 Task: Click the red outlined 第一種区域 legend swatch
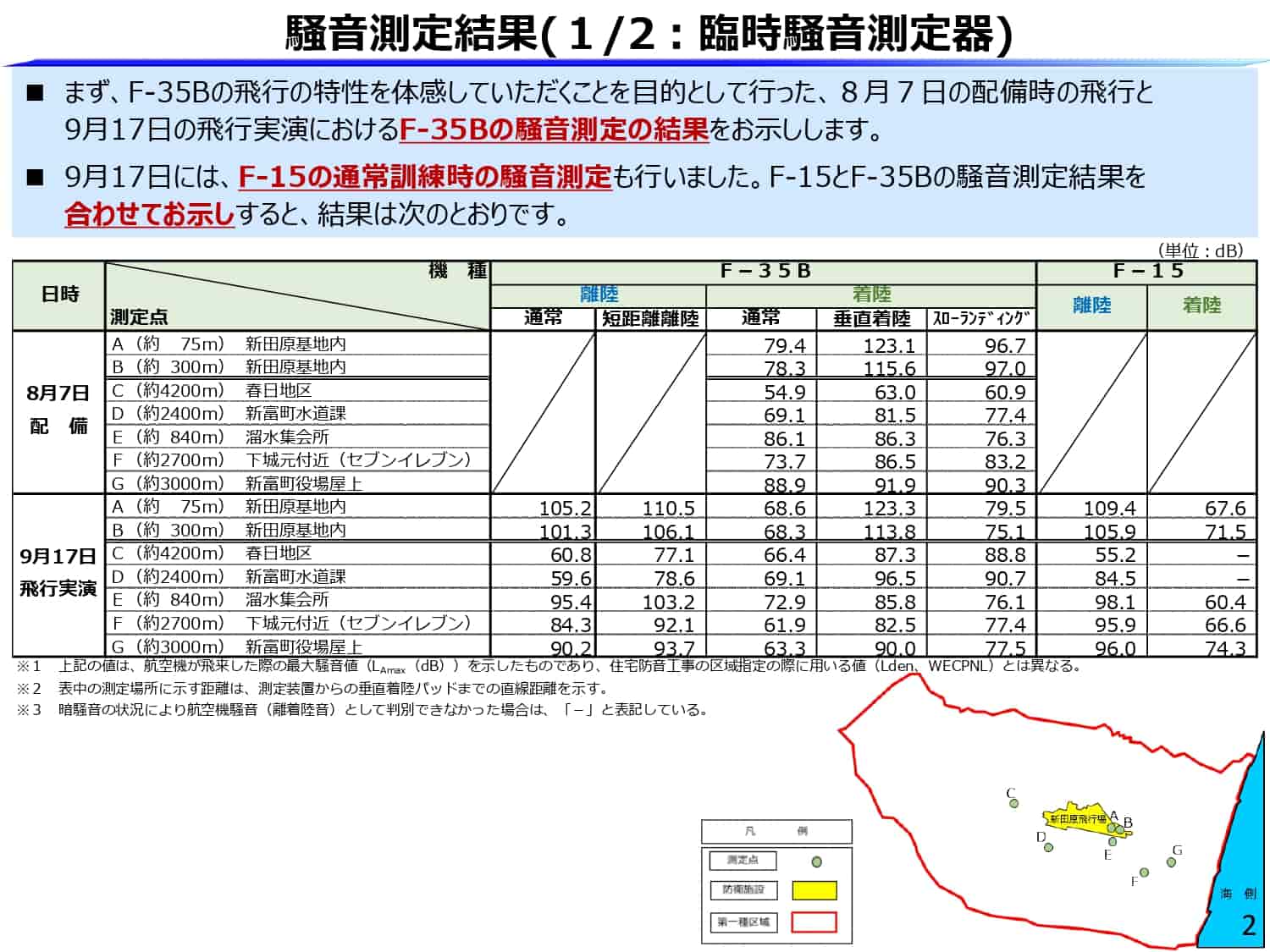pyautogui.click(x=814, y=922)
